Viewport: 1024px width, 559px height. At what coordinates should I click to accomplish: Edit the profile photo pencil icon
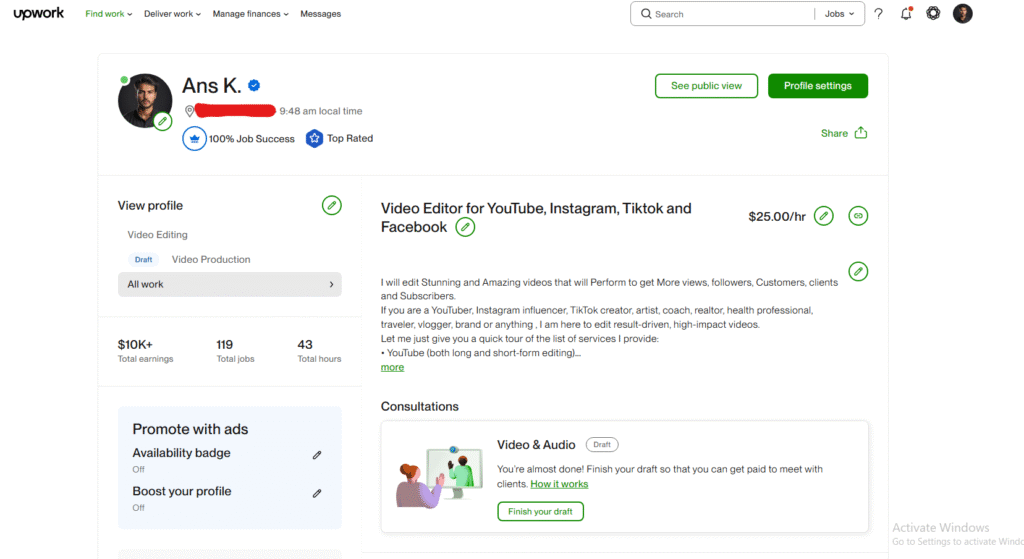[163, 121]
